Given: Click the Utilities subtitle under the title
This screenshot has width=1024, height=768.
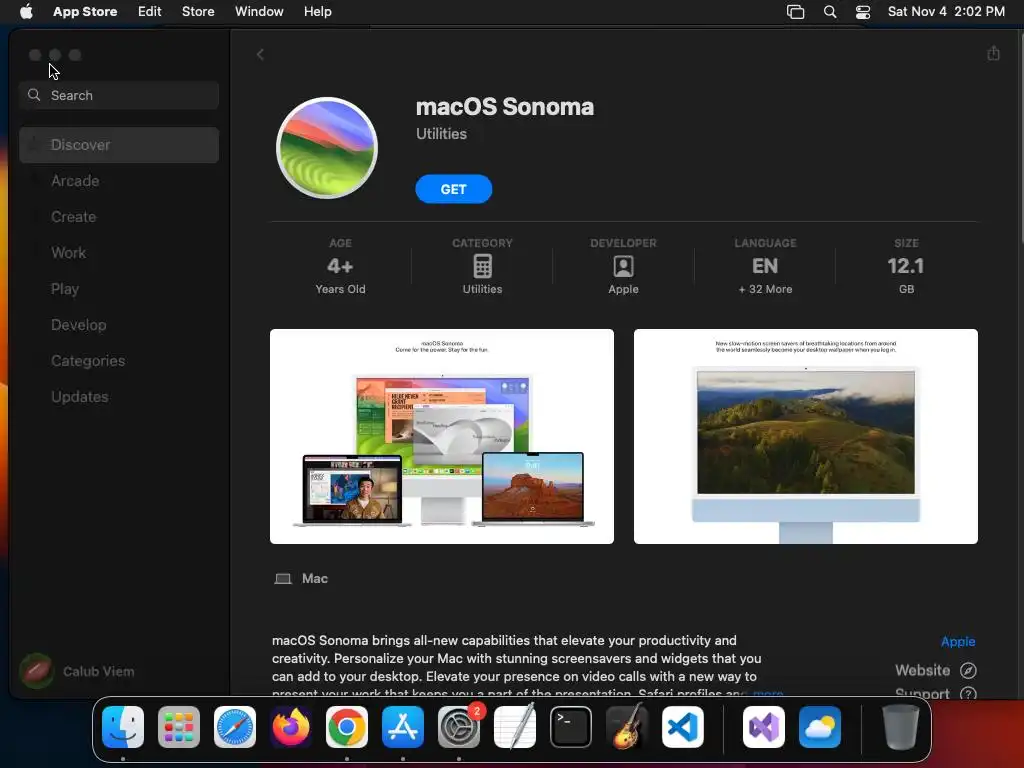Looking at the screenshot, I should pos(441,134).
